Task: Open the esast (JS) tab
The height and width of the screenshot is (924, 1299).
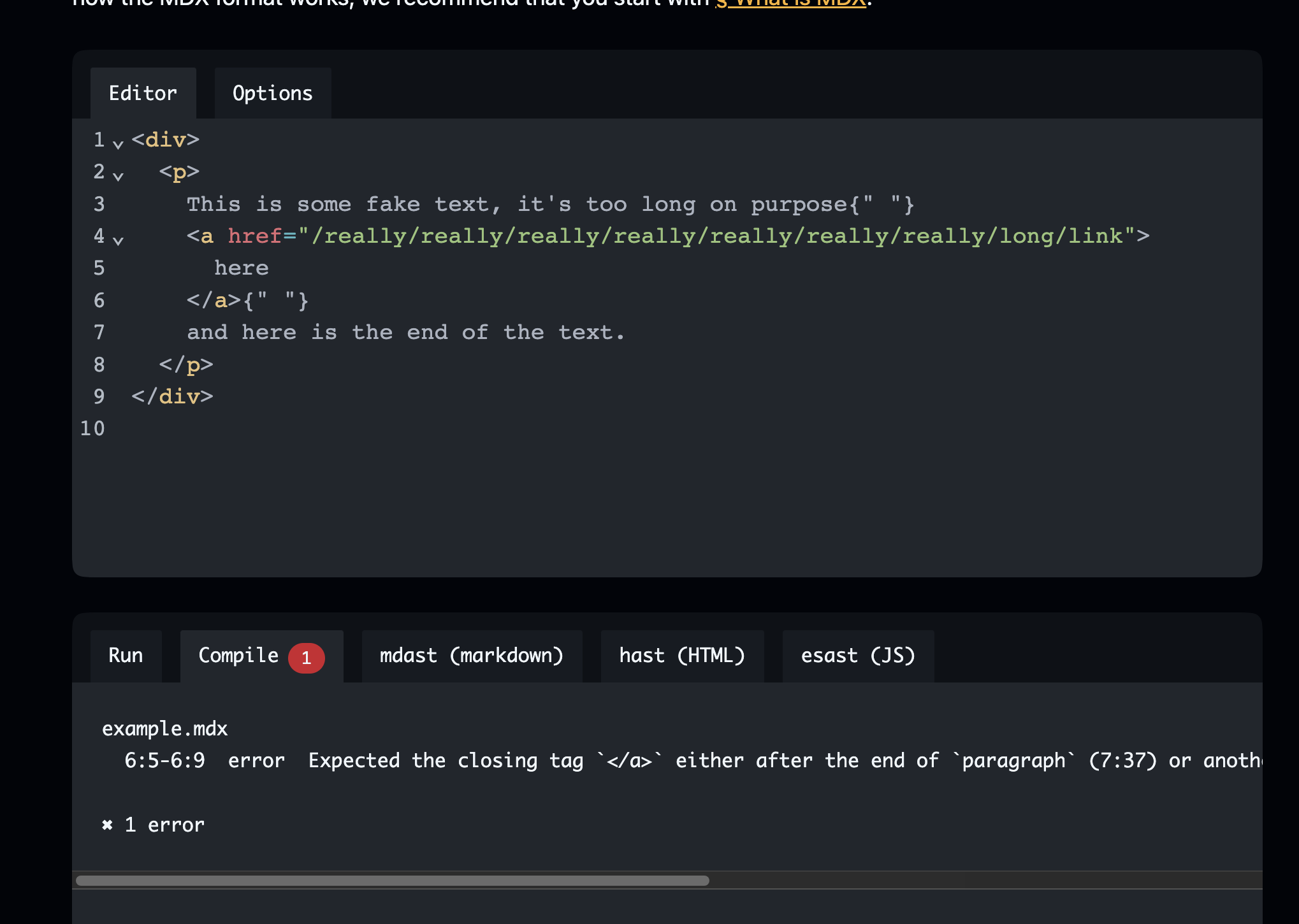Action: pyautogui.click(x=857, y=656)
